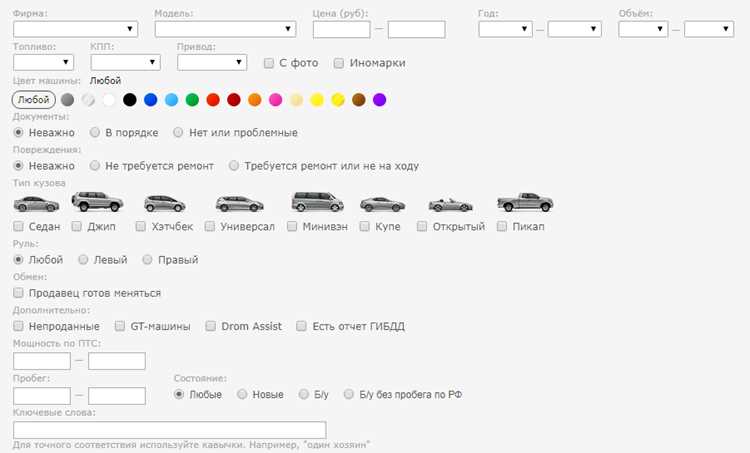The width and height of the screenshot is (750, 453).
Task: Enable the 'С фото' checkbox
Action: [269, 63]
